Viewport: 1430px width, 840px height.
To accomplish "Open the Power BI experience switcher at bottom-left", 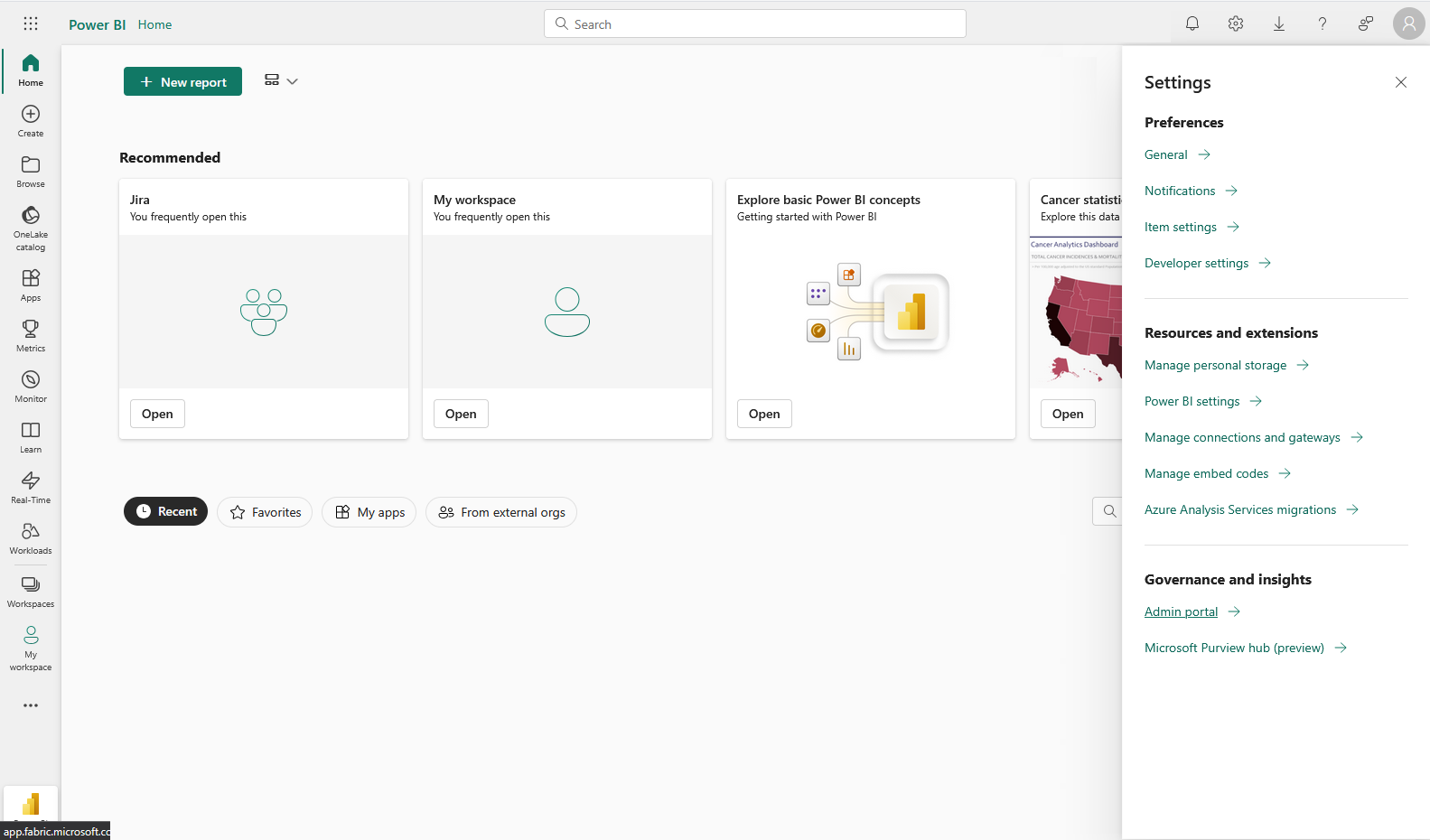I will pos(31,804).
